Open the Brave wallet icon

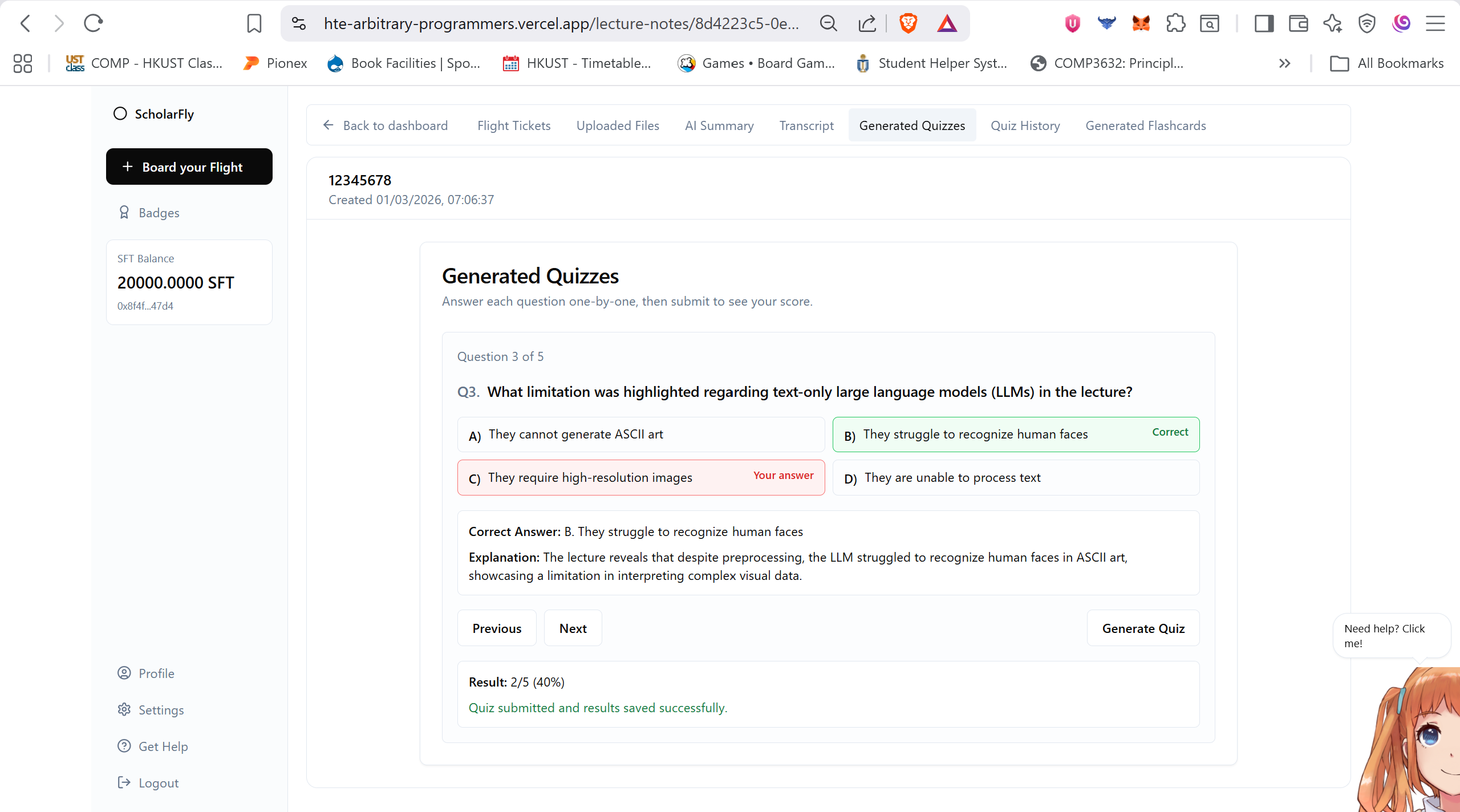click(x=1298, y=23)
